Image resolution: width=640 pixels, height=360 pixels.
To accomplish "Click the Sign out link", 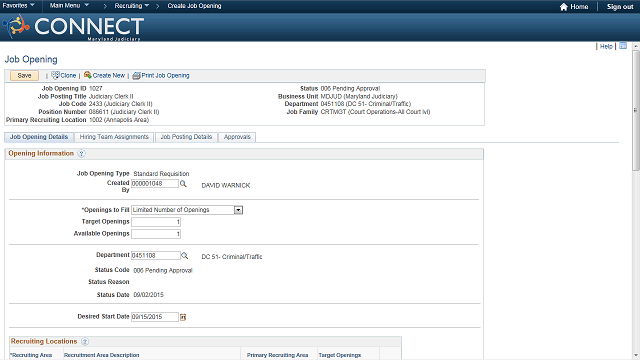I will [x=620, y=7].
